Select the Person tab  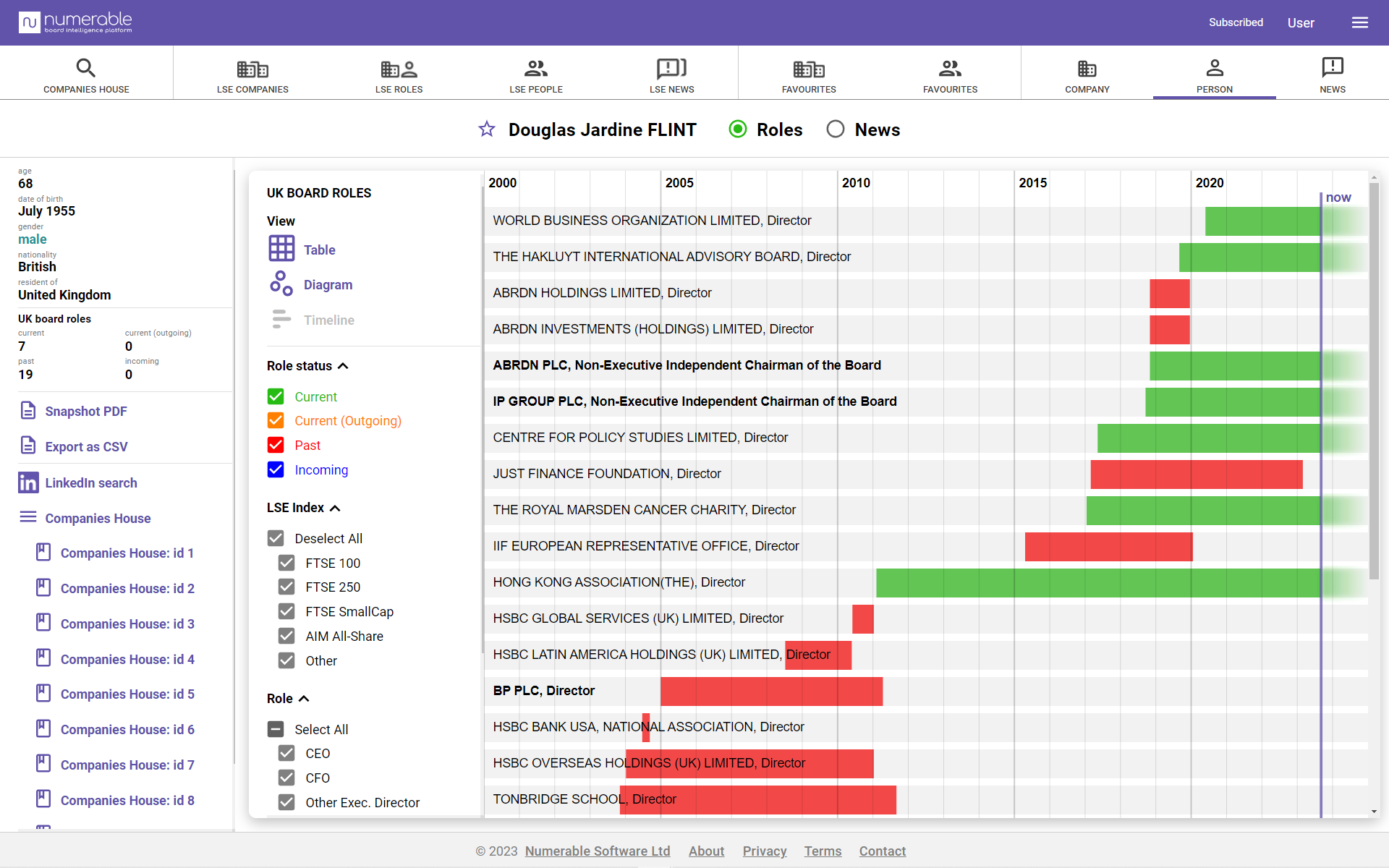click(1215, 75)
